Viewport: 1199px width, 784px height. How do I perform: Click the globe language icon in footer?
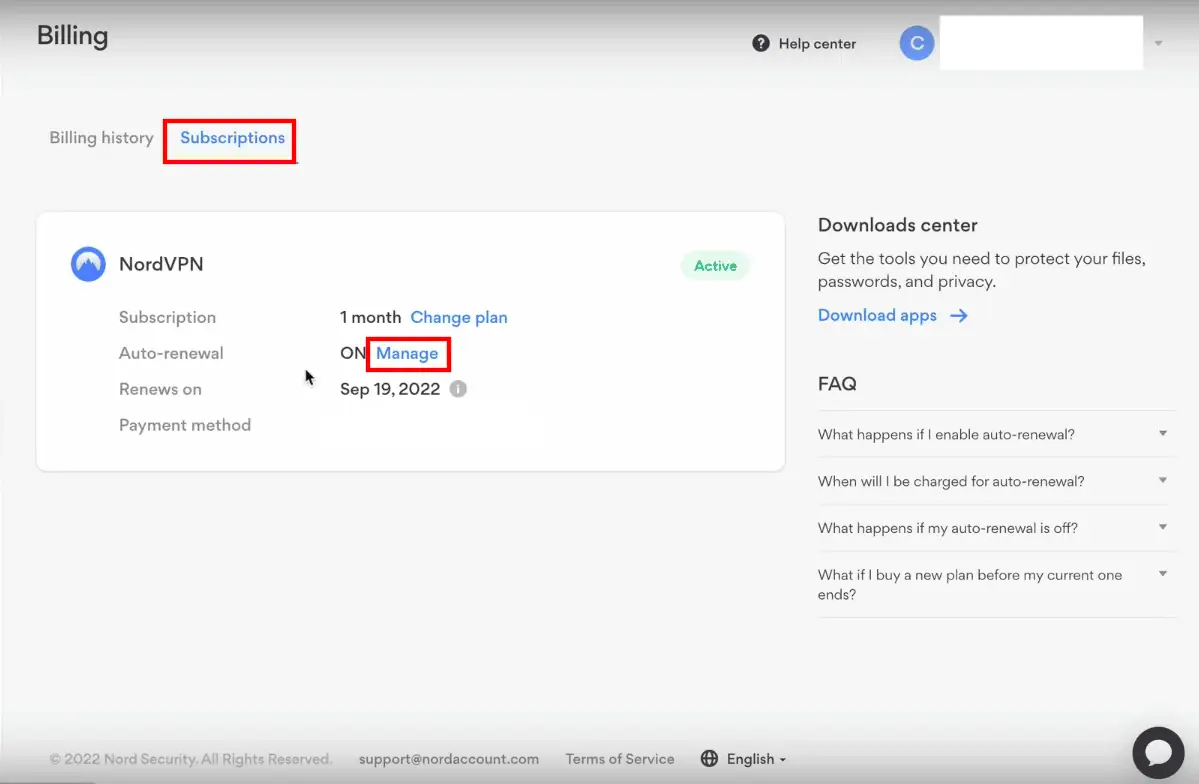[x=709, y=759]
